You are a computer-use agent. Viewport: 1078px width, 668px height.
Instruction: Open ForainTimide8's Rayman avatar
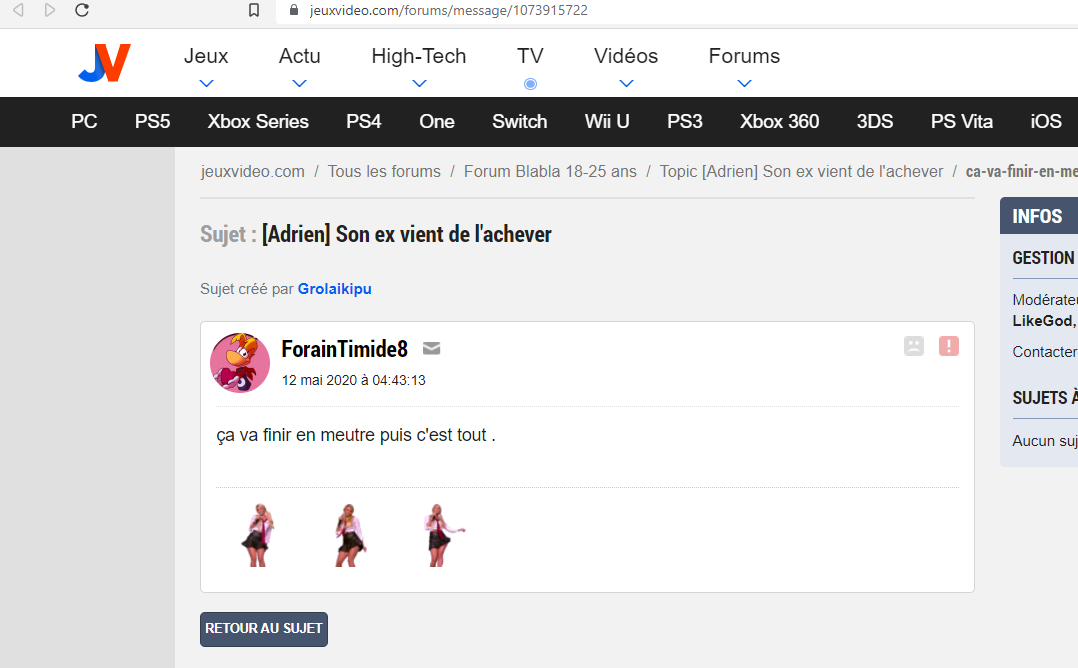point(240,363)
